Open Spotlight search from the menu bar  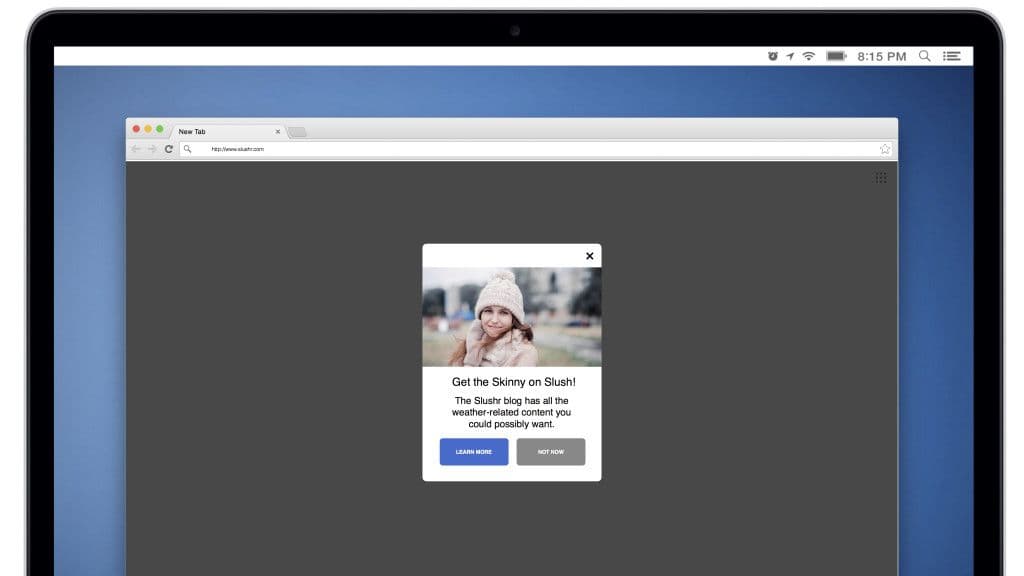click(x=925, y=56)
